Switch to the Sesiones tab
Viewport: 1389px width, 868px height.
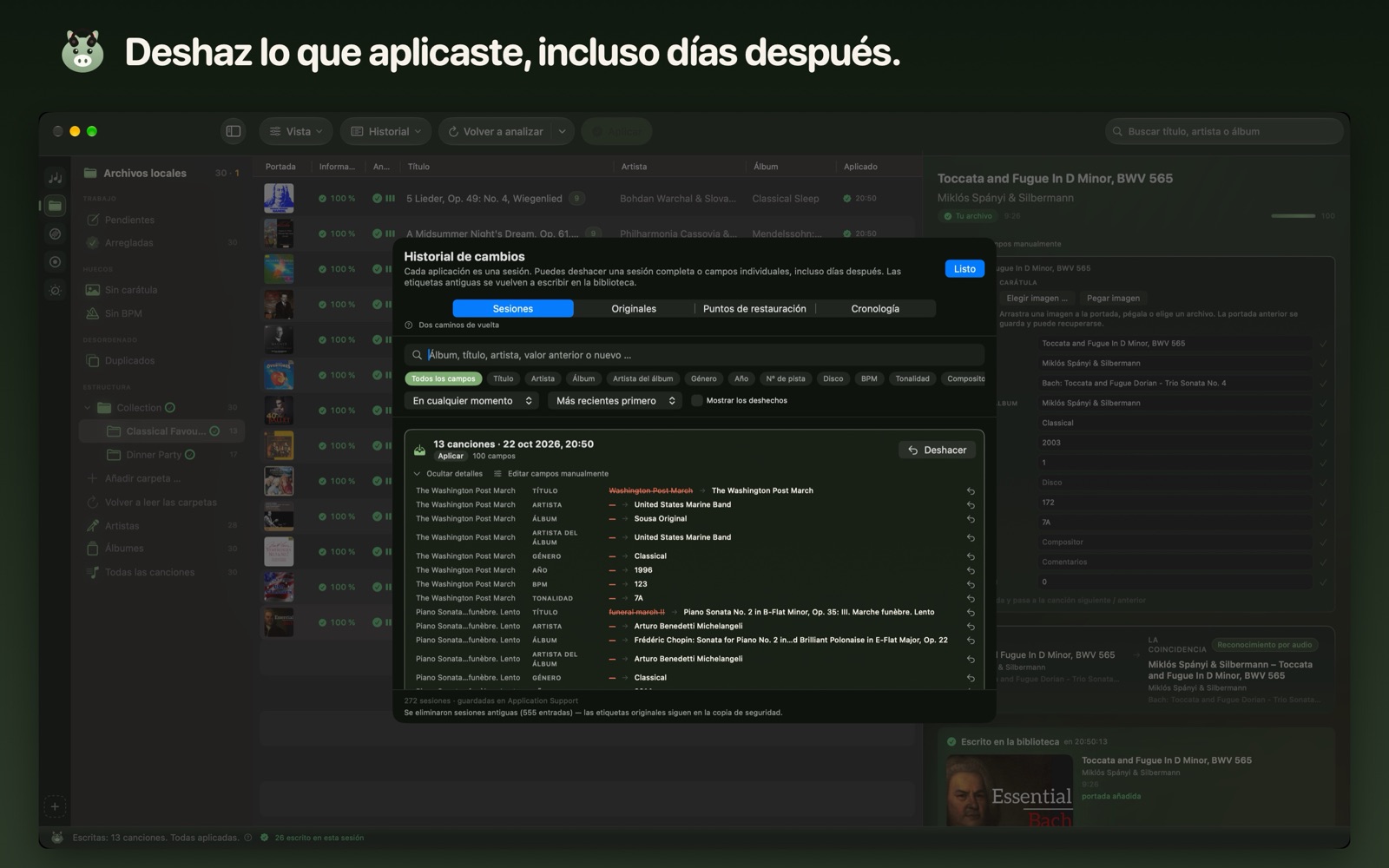pyautogui.click(x=513, y=309)
